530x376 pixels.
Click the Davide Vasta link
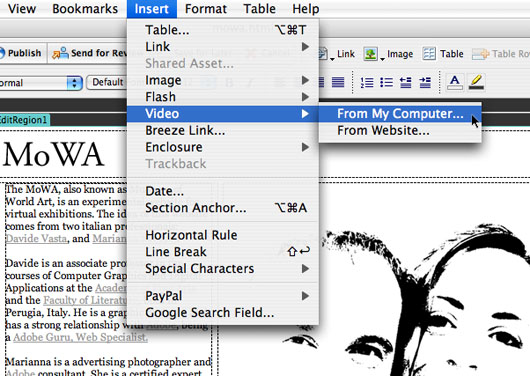(x=36, y=239)
